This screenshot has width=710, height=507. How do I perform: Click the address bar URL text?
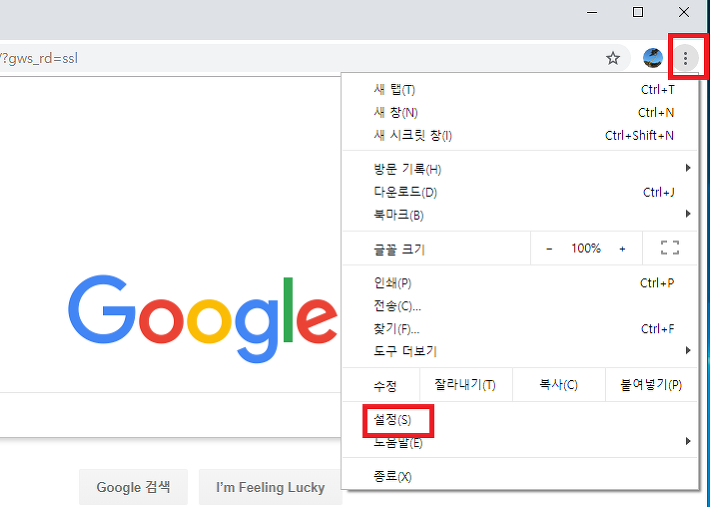coord(39,58)
